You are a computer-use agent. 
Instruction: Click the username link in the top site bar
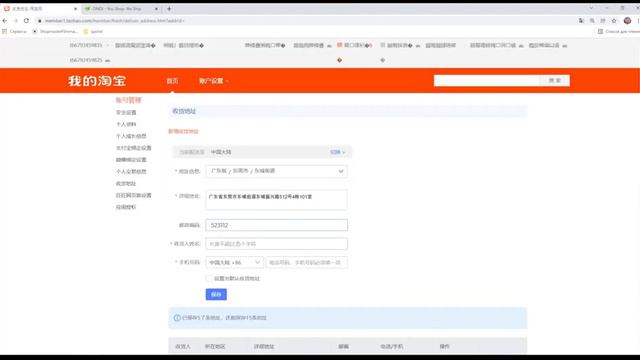pyautogui.click(x=86, y=45)
